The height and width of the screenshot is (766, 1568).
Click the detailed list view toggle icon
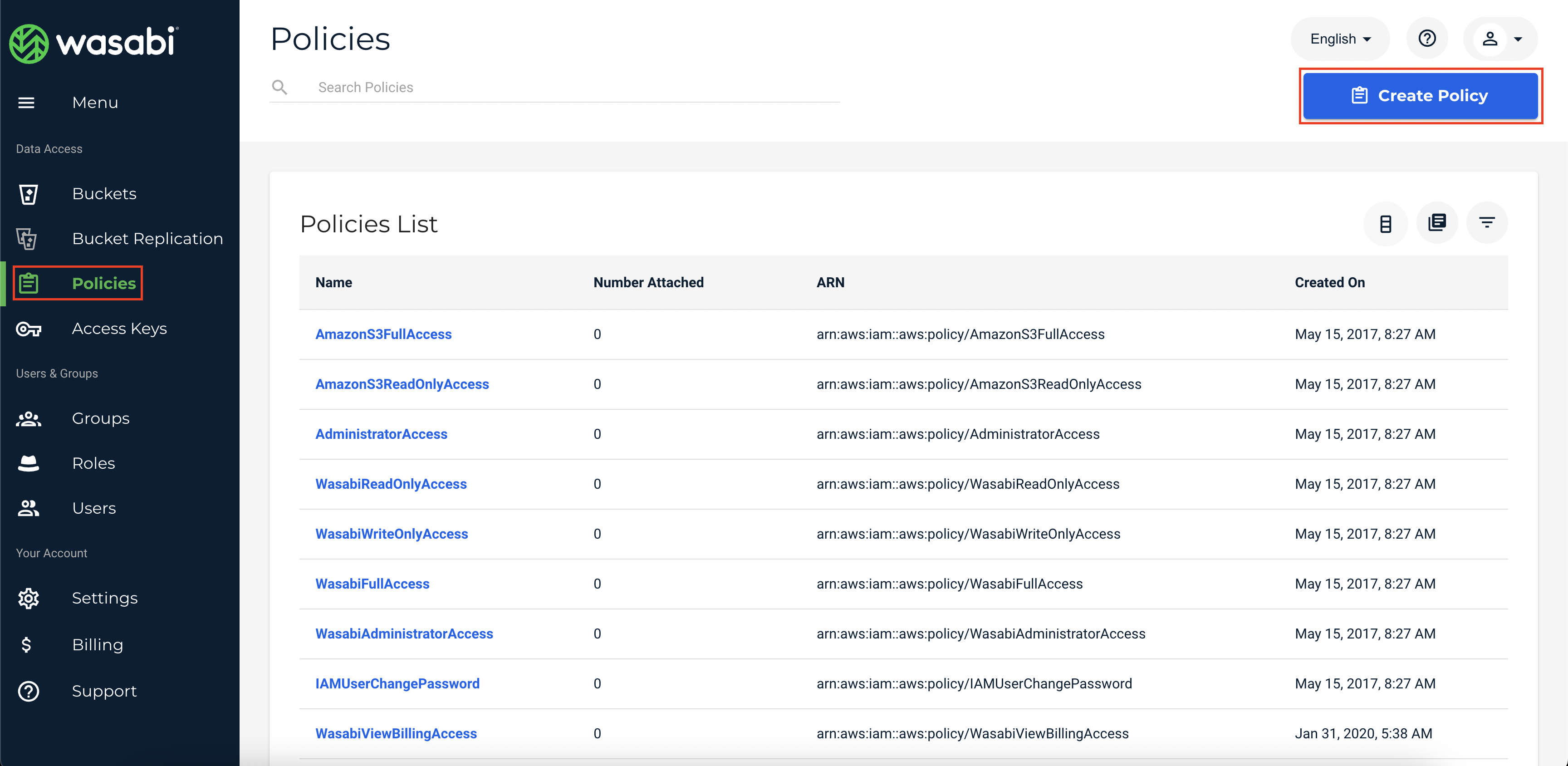pos(1437,221)
